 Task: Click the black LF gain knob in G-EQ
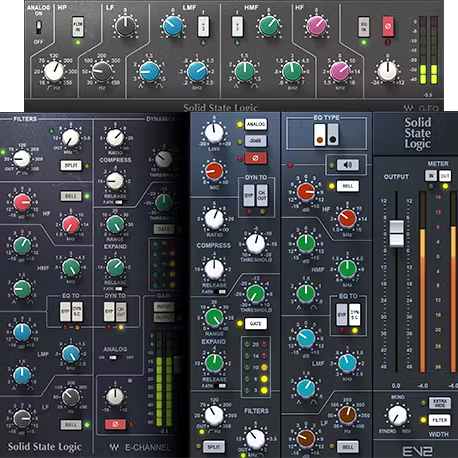coord(125,26)
